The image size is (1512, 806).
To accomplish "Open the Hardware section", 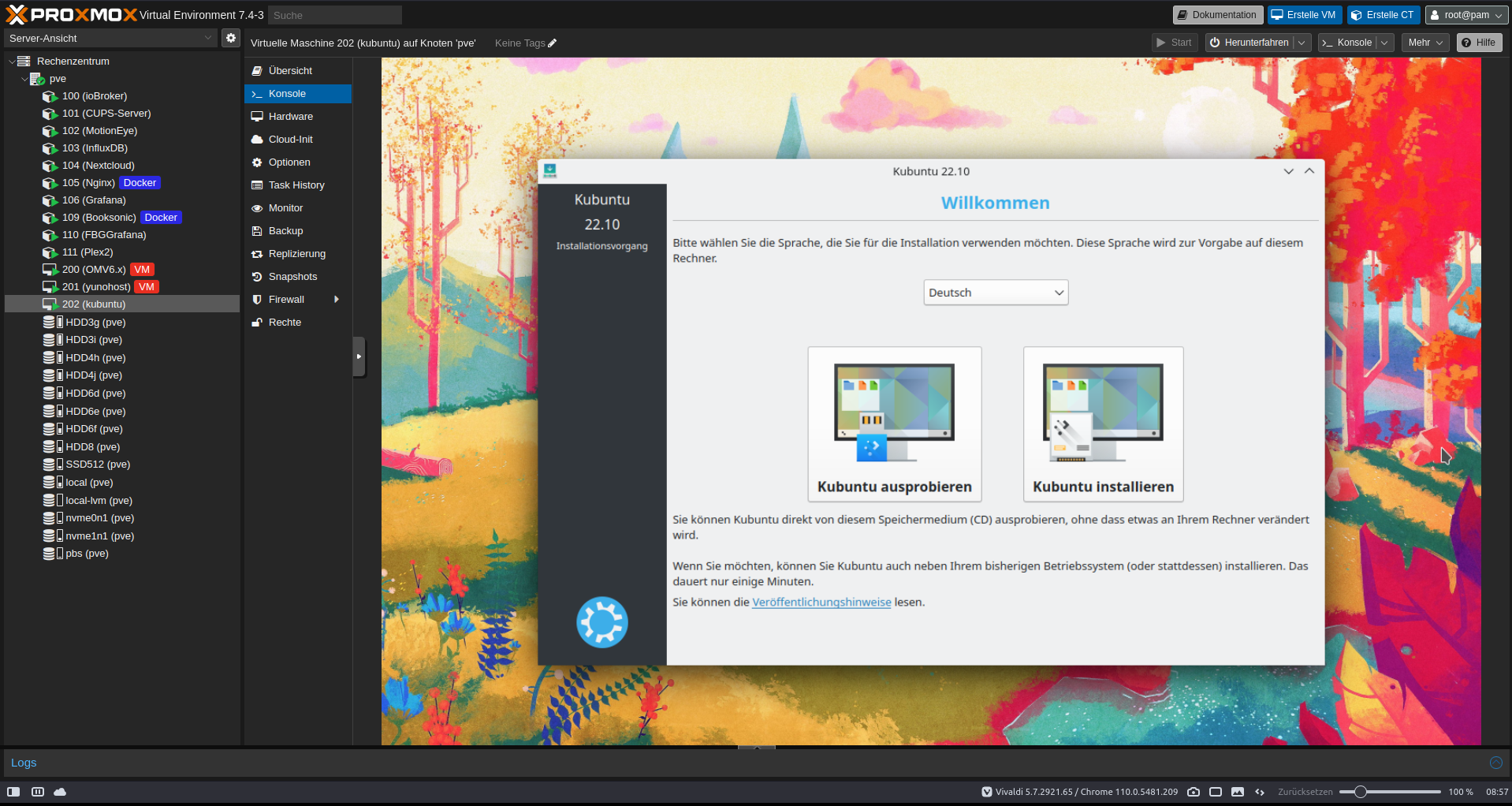I will coord(298,117).
